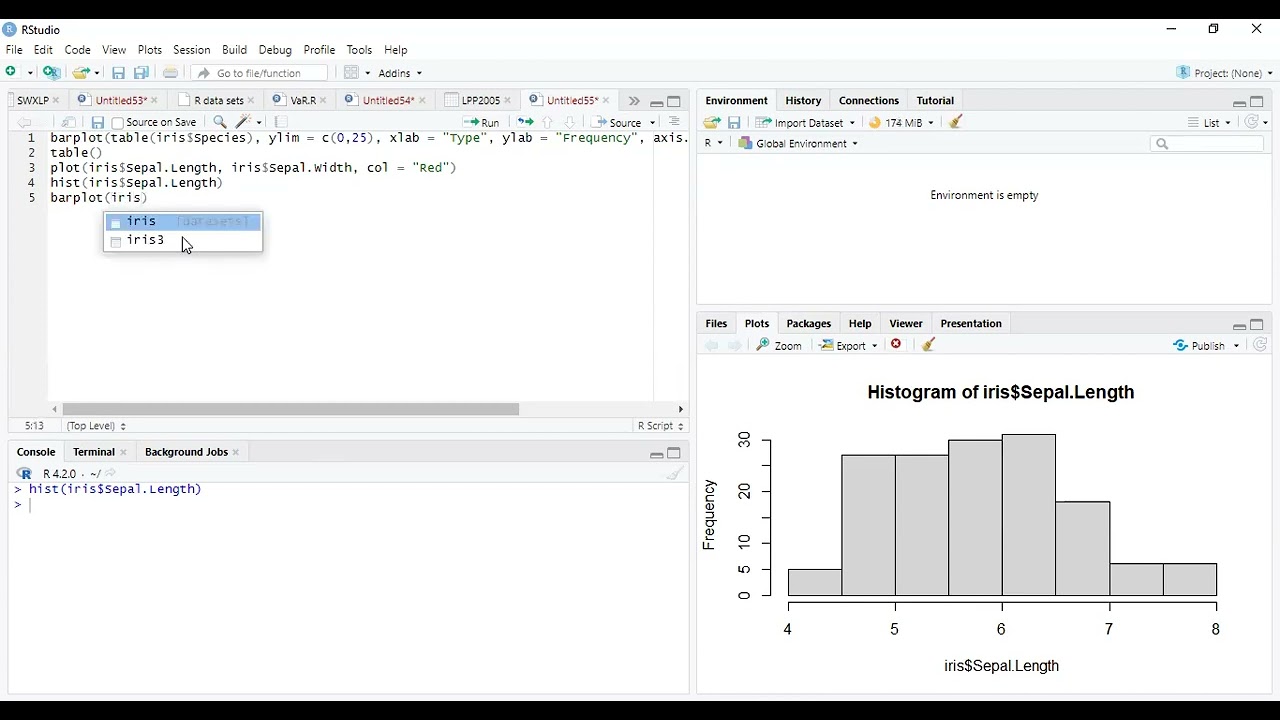Open the new file dropdown arrow

pyautogui.click(x=30, y=73)
